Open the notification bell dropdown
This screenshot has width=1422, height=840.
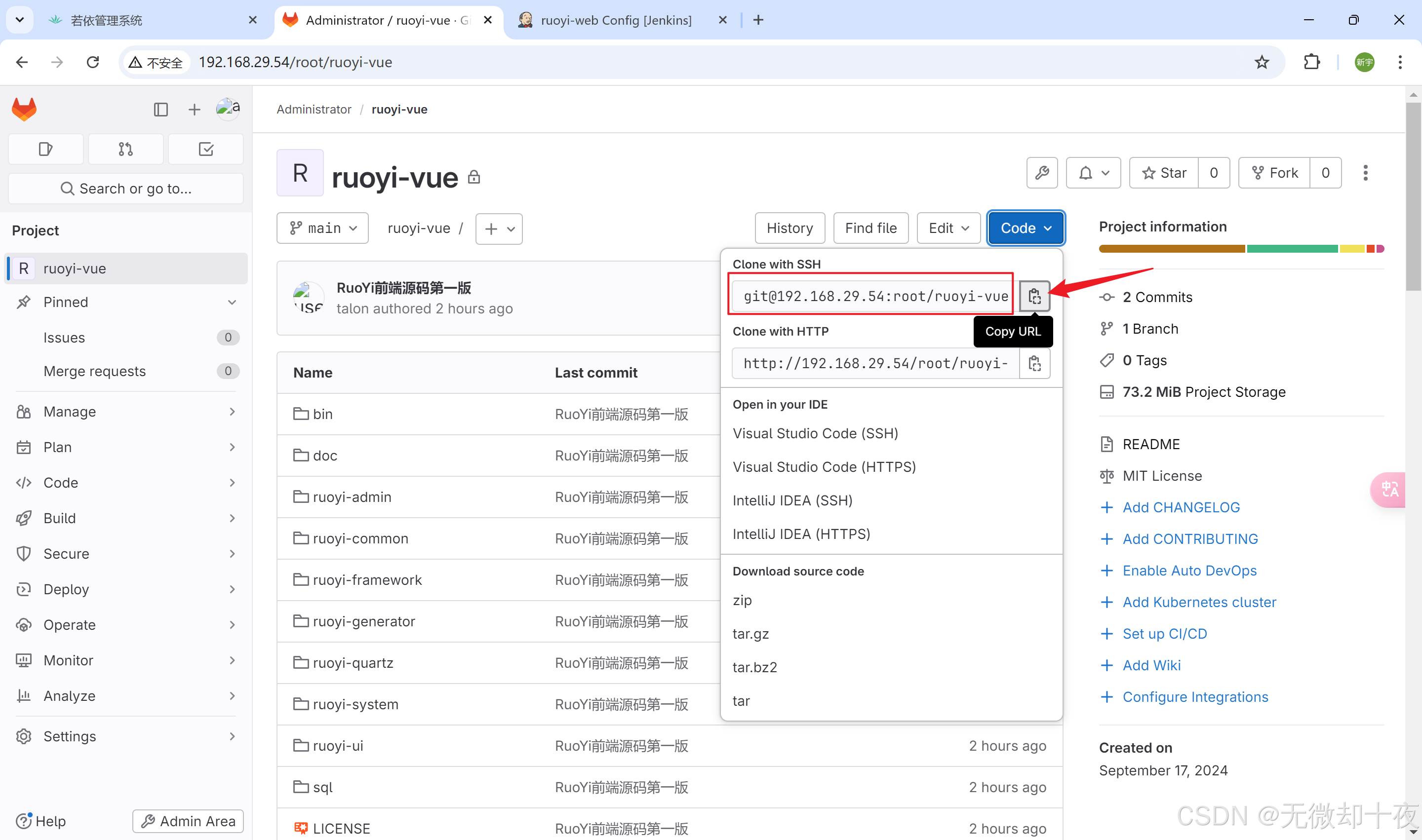[1093, 173]
